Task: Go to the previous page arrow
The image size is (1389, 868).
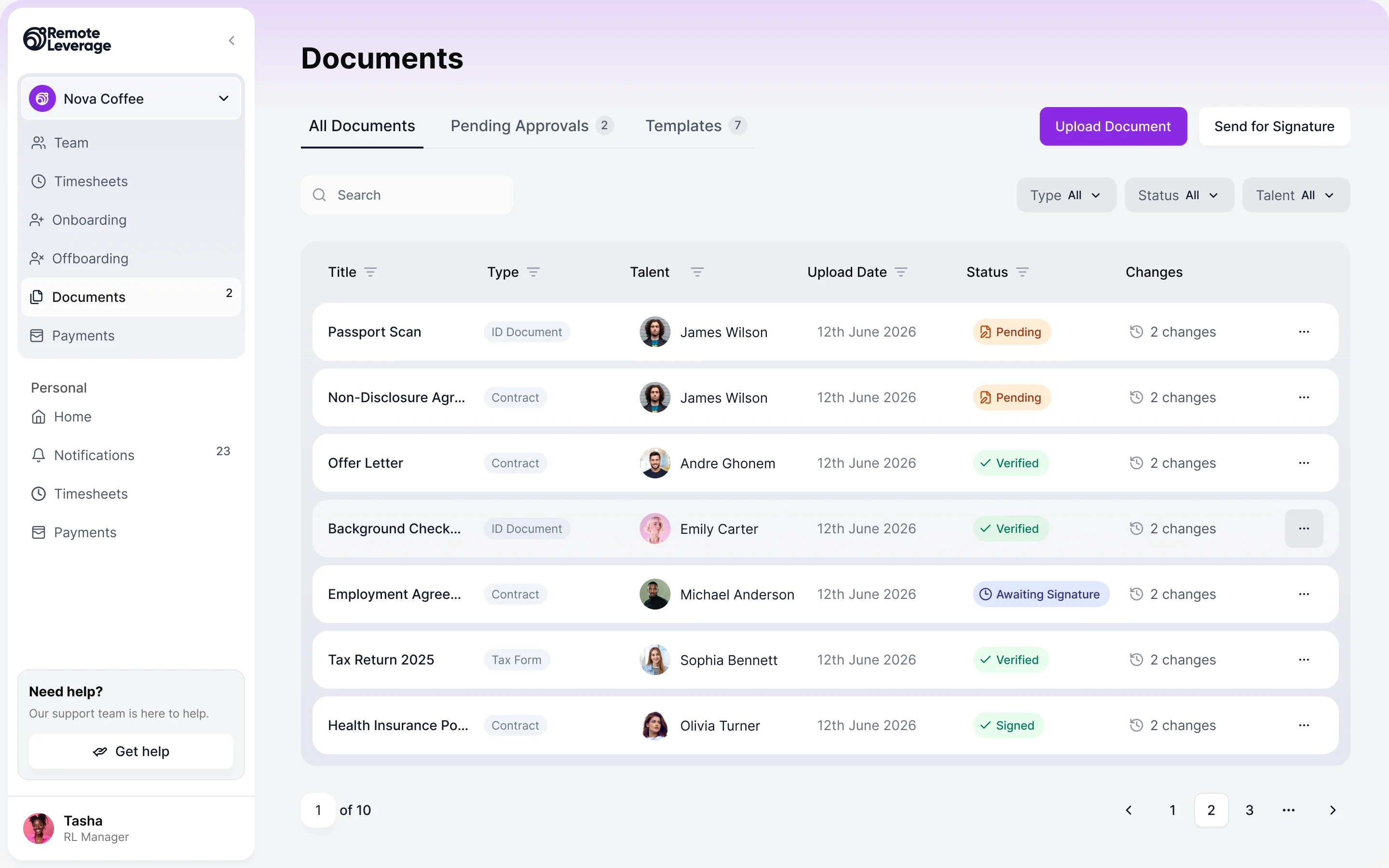Action: 1129,810
